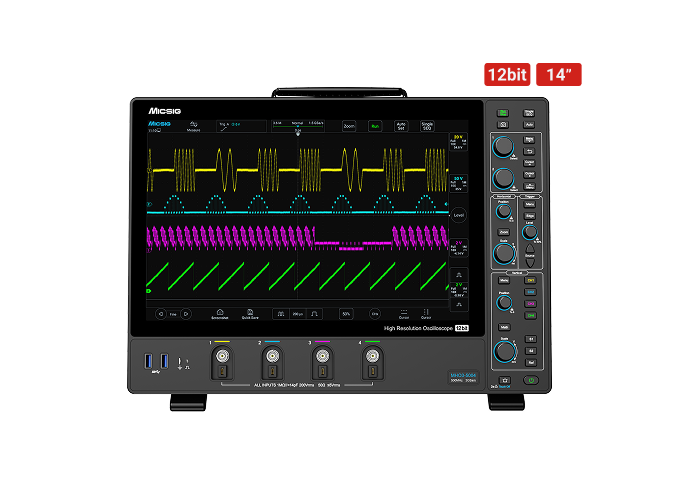Tap the Measure icon on screen

click(193, 126)
